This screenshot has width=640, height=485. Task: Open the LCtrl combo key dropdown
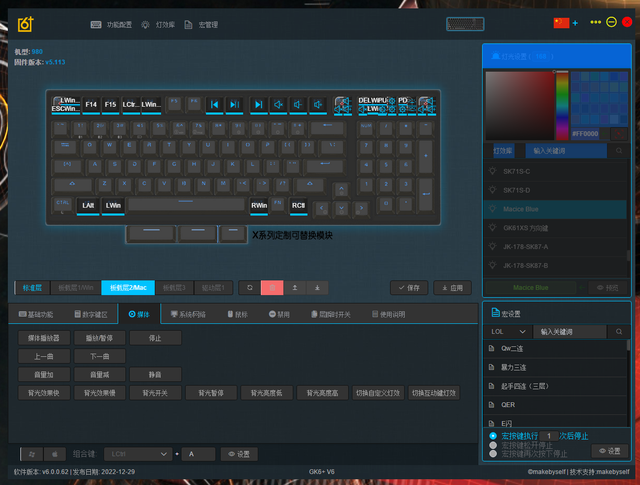(x=137, y=454)
